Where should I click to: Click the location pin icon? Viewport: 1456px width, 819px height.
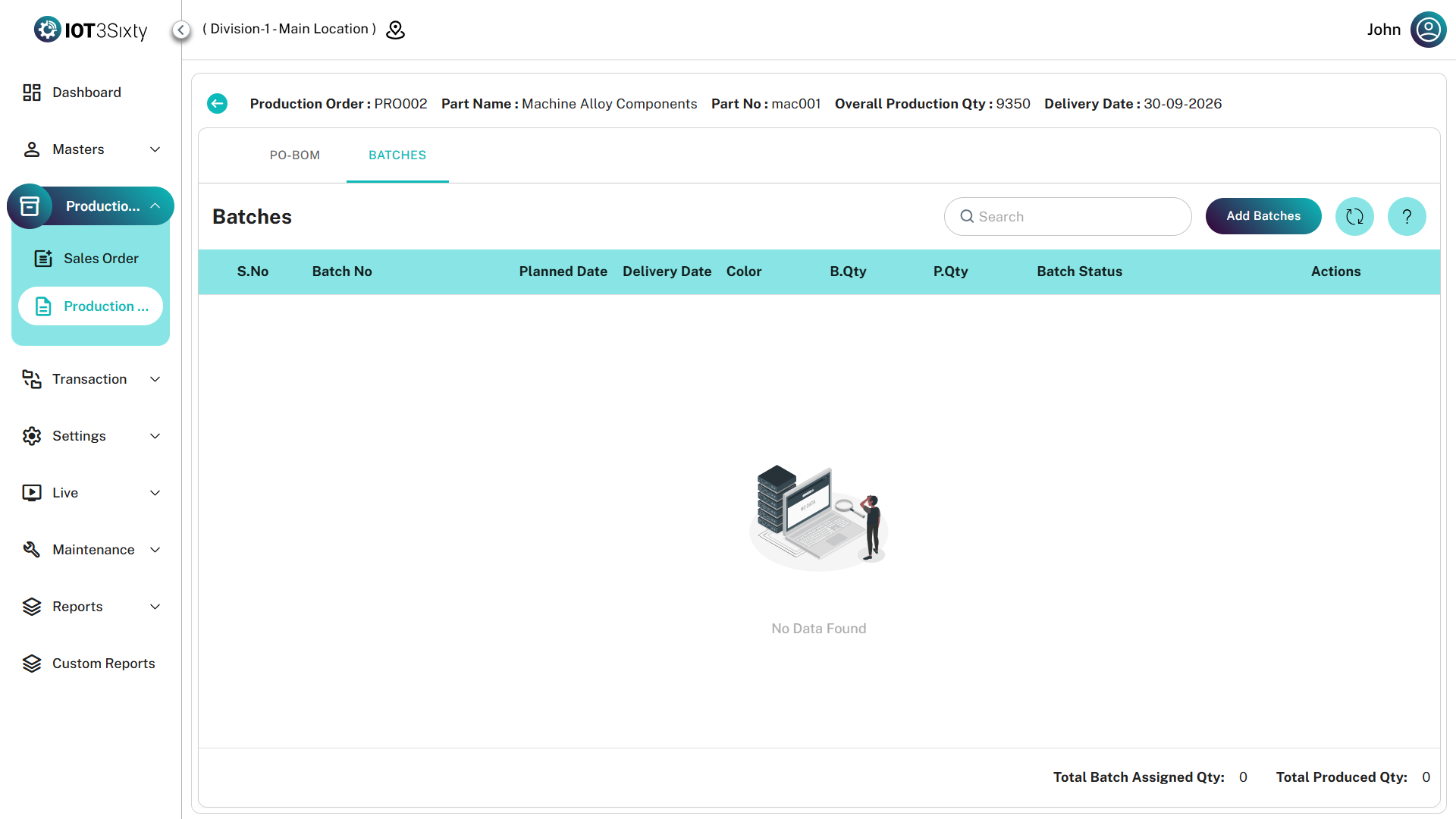click(x=395, y=30)
